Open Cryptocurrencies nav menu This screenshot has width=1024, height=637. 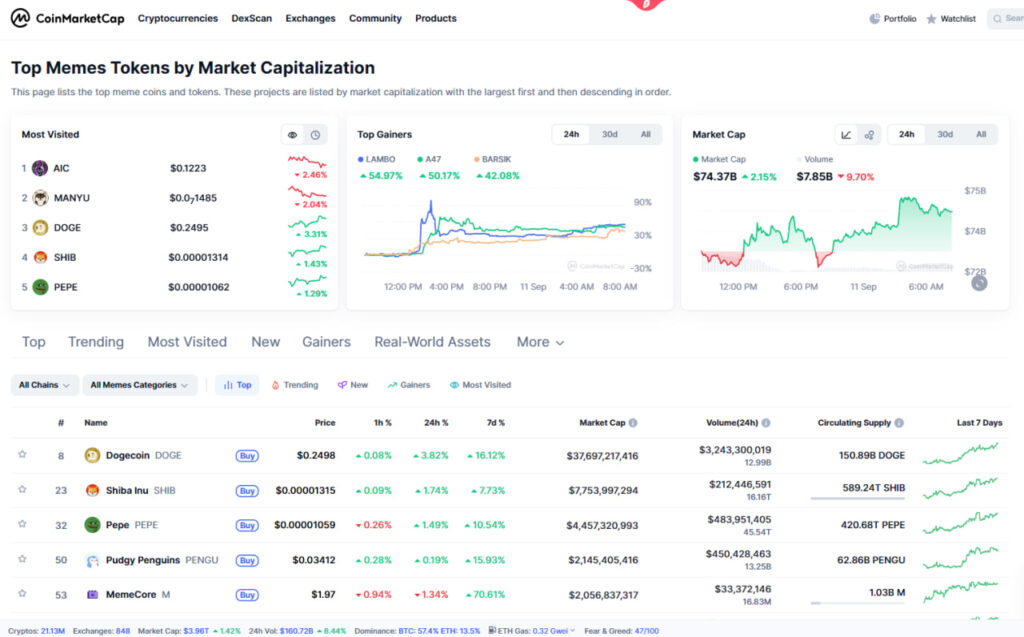click(178, 18)
